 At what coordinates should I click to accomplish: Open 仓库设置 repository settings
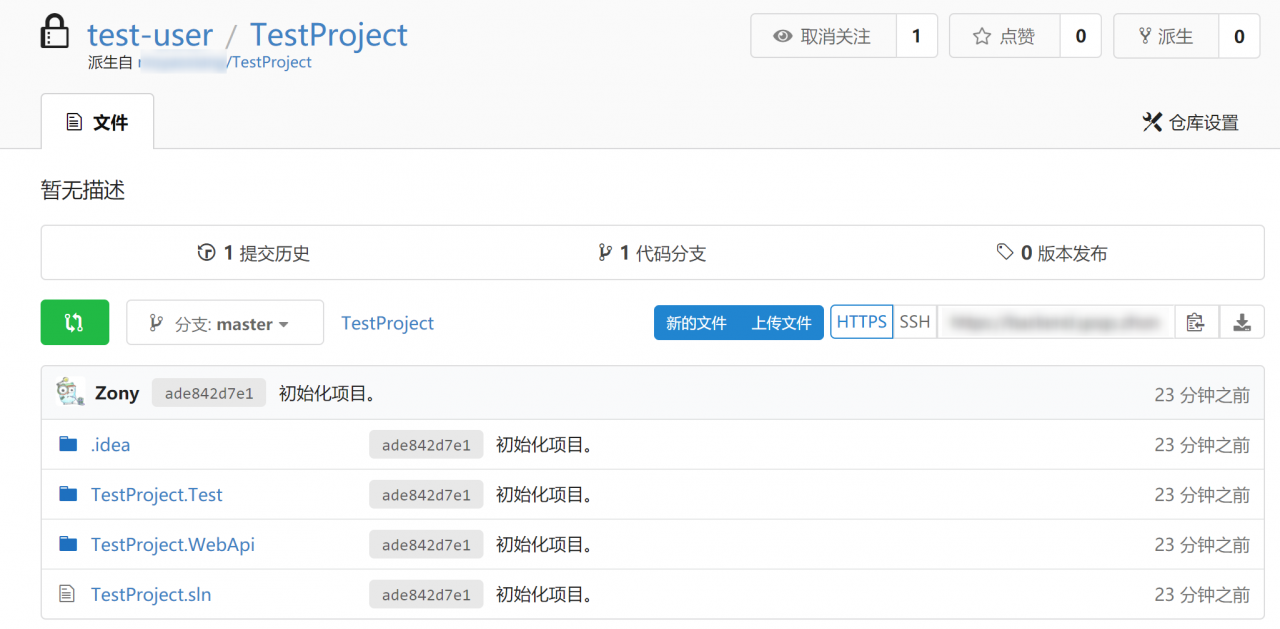pos(1190,122)
